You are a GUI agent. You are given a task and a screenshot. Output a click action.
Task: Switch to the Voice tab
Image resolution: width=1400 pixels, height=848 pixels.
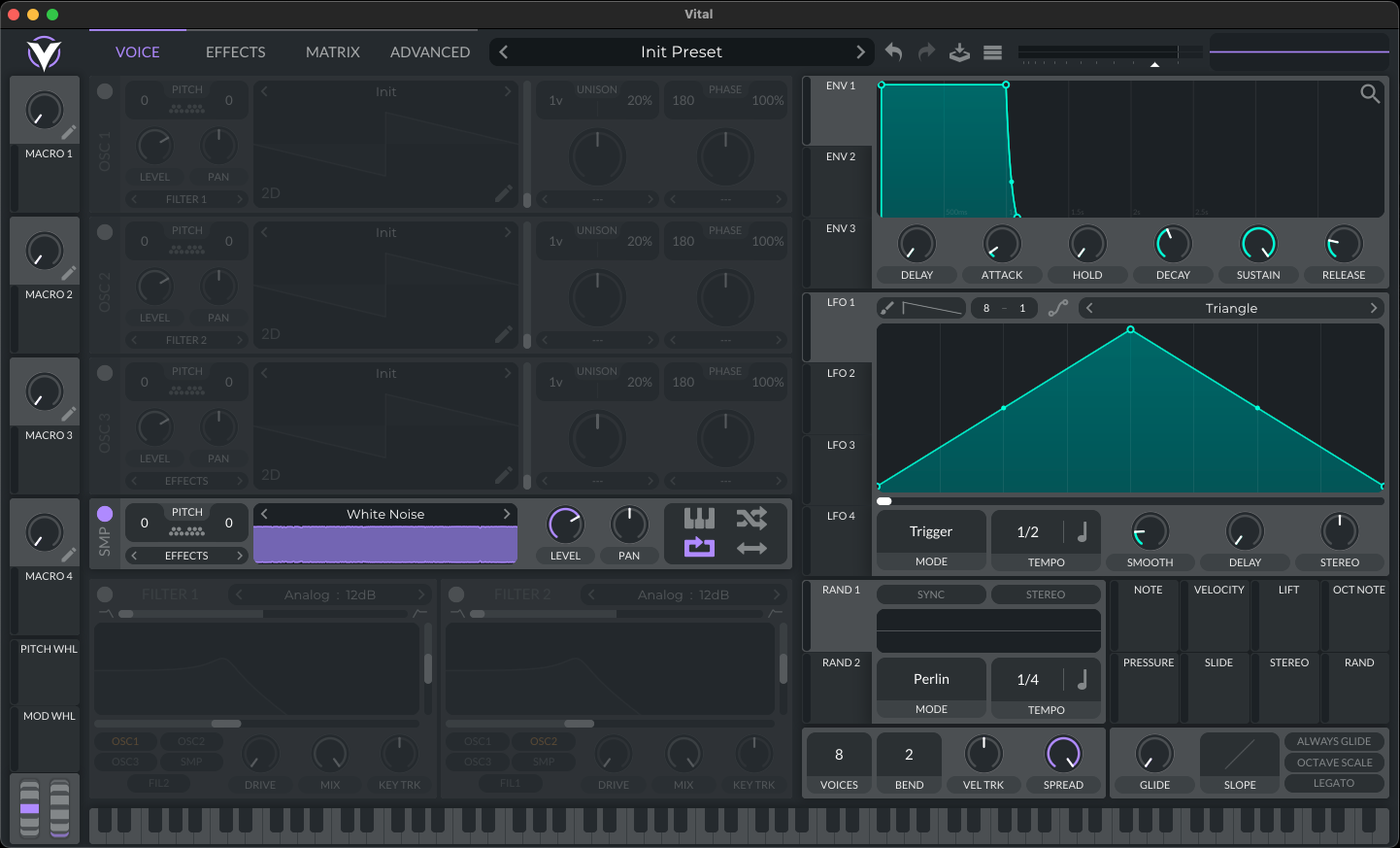coord(138,52)
